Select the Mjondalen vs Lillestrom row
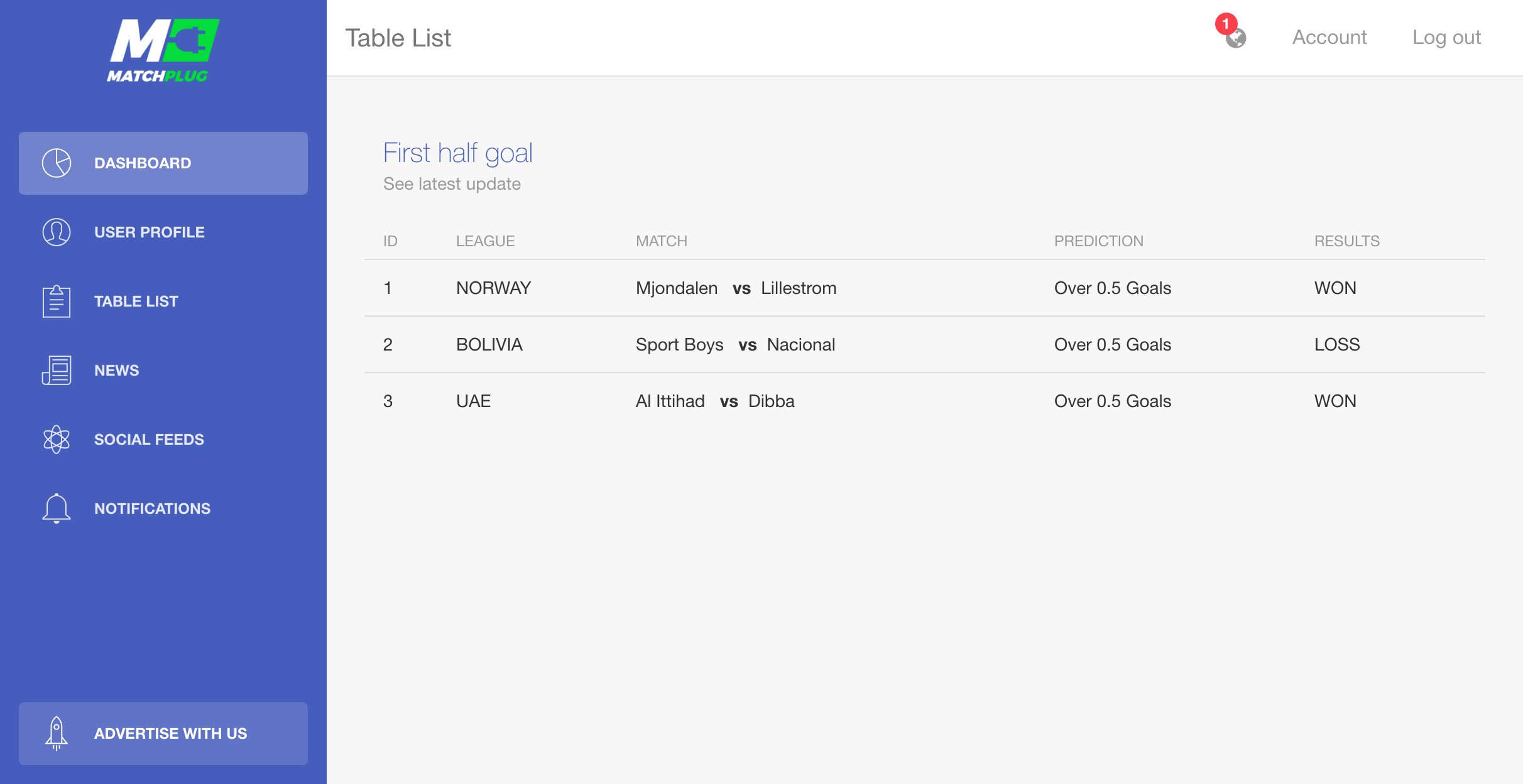This screenshot has height=784, width=1523. [x=925, y=288]
